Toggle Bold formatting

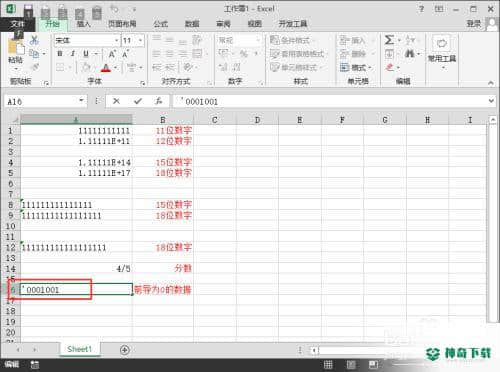60,54
